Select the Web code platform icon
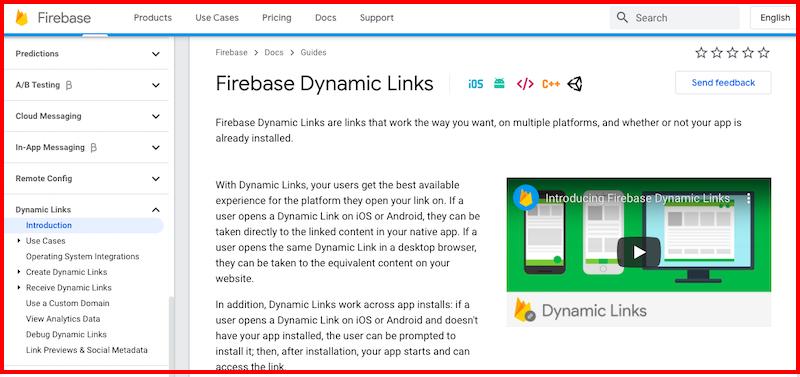The image size is (800, 377). click(525, 84)
